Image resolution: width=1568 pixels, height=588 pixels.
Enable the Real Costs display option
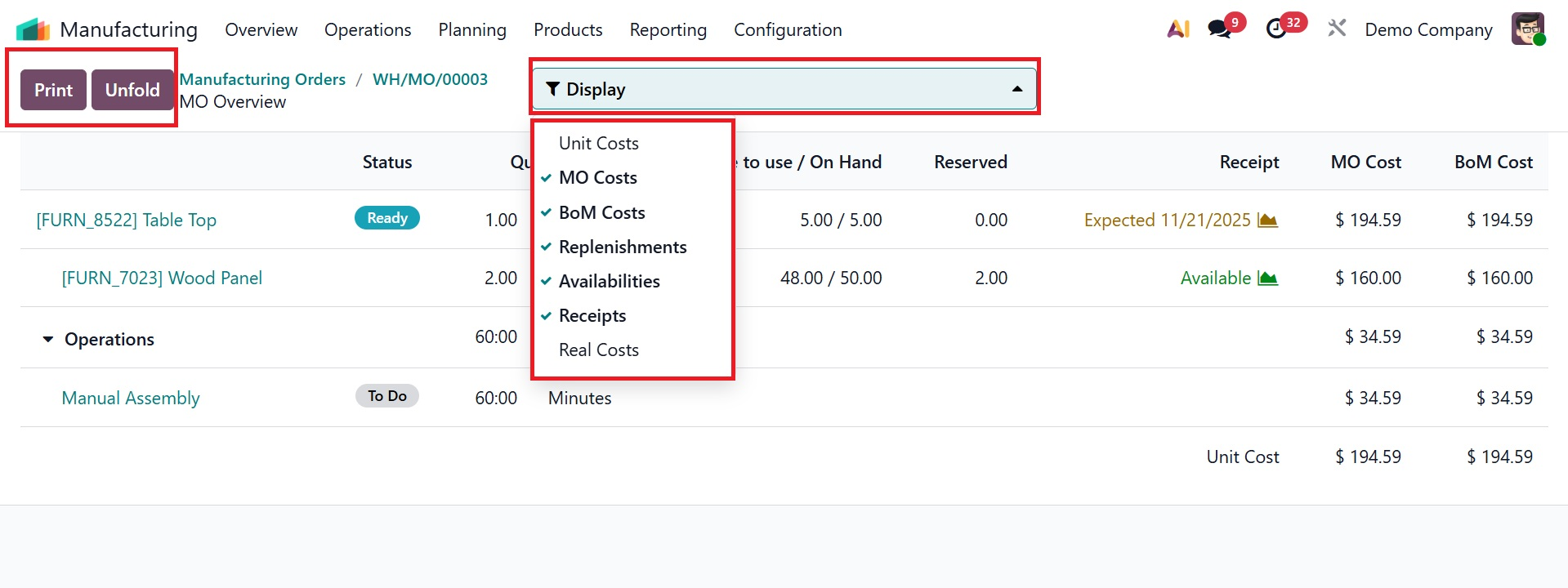(x=599, y=350)
